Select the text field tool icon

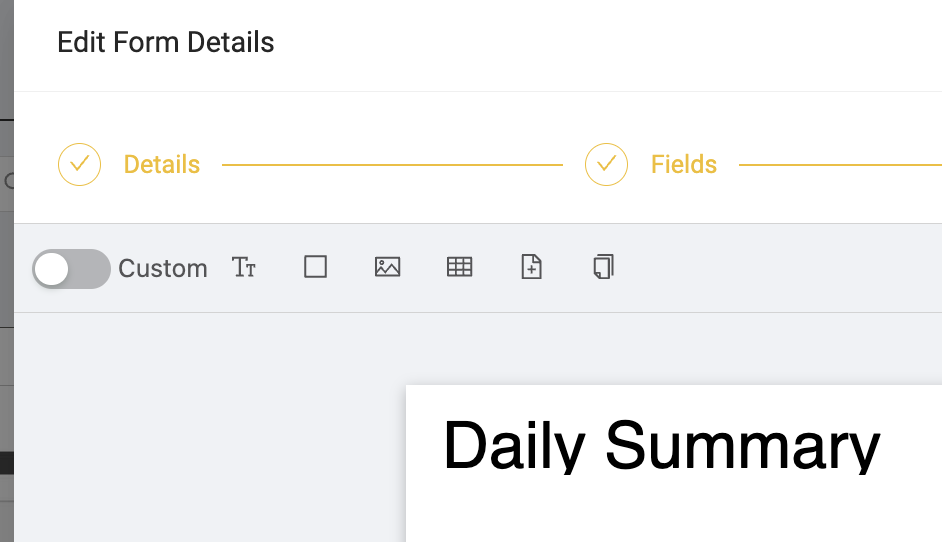coord(243,267)
